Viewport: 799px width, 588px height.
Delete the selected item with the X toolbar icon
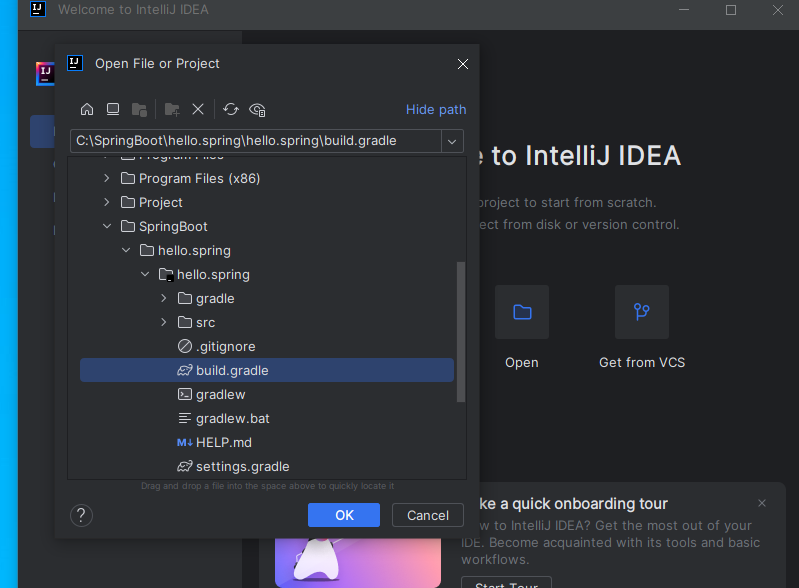coord(198,110)
